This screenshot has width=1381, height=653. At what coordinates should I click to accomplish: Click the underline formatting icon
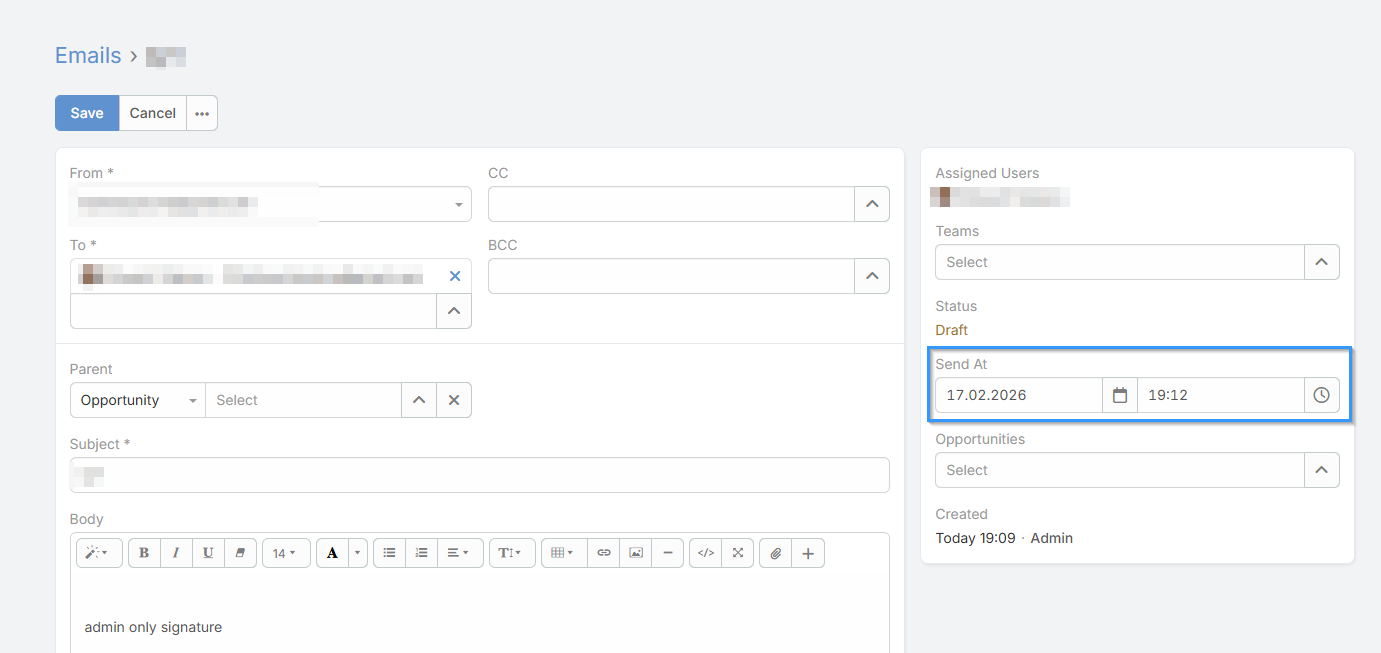(x=208, y=553)
